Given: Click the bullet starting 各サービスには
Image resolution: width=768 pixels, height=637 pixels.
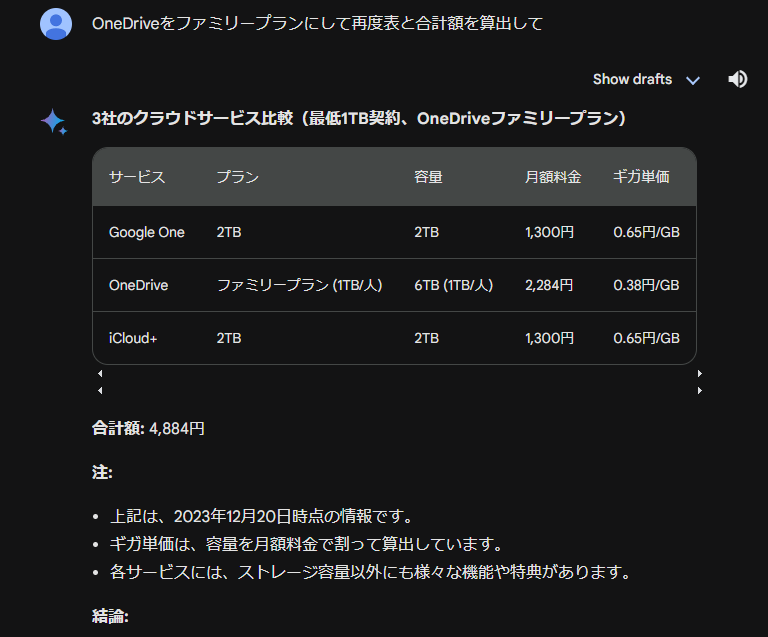Looking at the screenshot, I should 371,572.
